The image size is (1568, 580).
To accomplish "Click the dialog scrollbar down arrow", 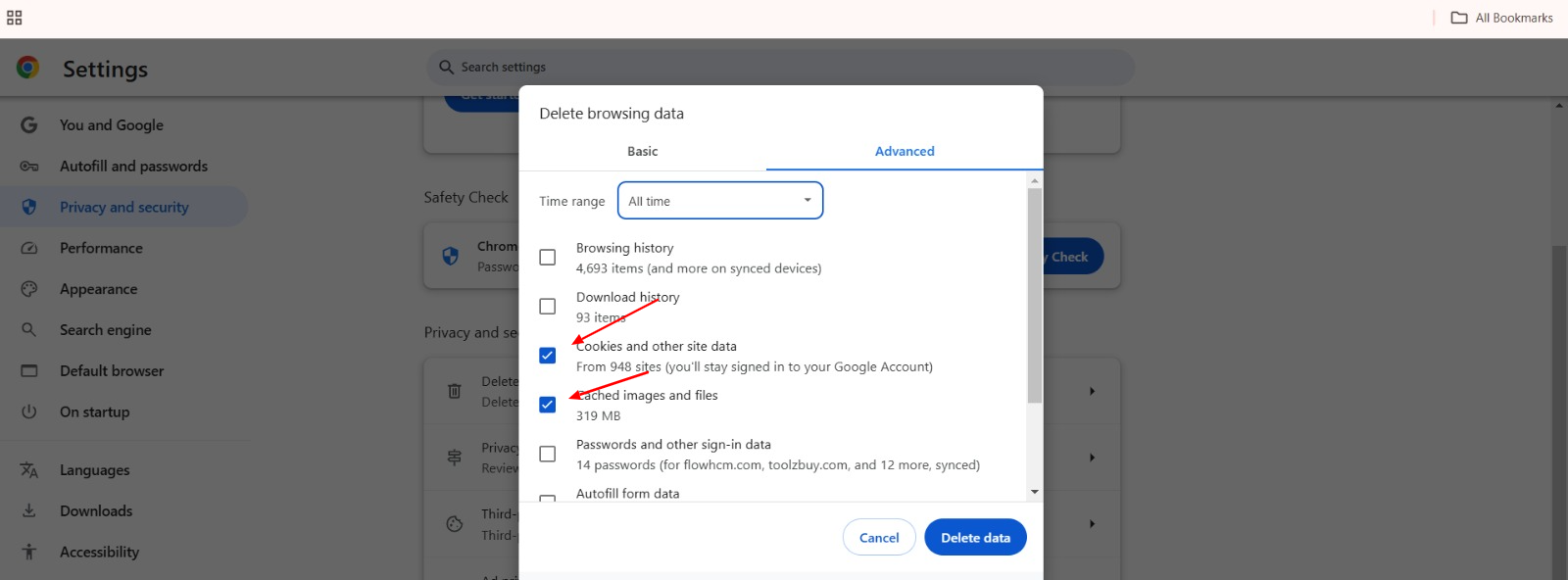I will (x=1035, y=492).
